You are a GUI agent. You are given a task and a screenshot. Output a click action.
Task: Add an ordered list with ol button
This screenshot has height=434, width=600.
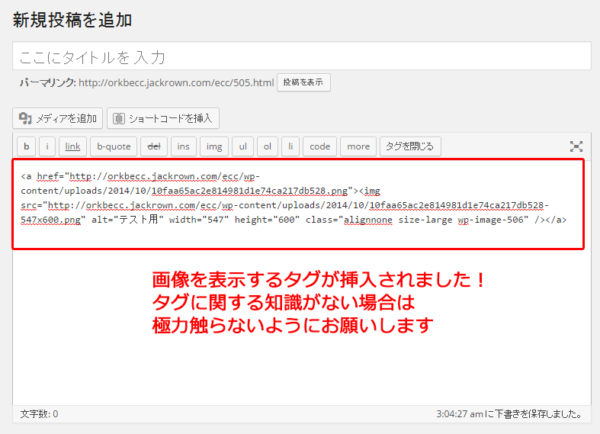pos(267,146)
